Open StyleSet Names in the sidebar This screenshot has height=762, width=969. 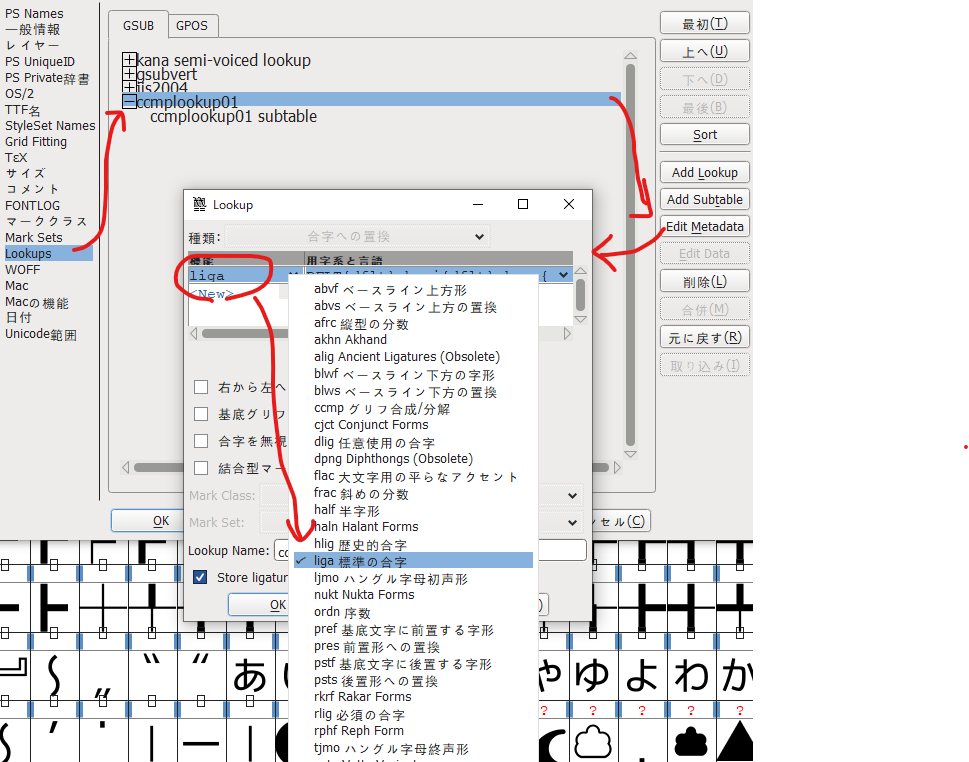point(50,125)
